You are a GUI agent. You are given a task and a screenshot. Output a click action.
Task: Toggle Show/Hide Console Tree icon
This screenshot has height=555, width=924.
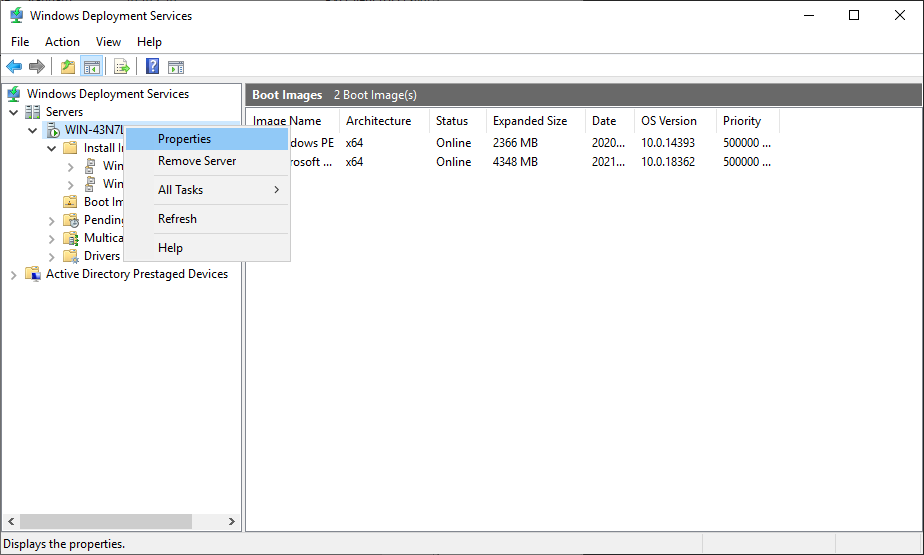(x=92, y=67)
